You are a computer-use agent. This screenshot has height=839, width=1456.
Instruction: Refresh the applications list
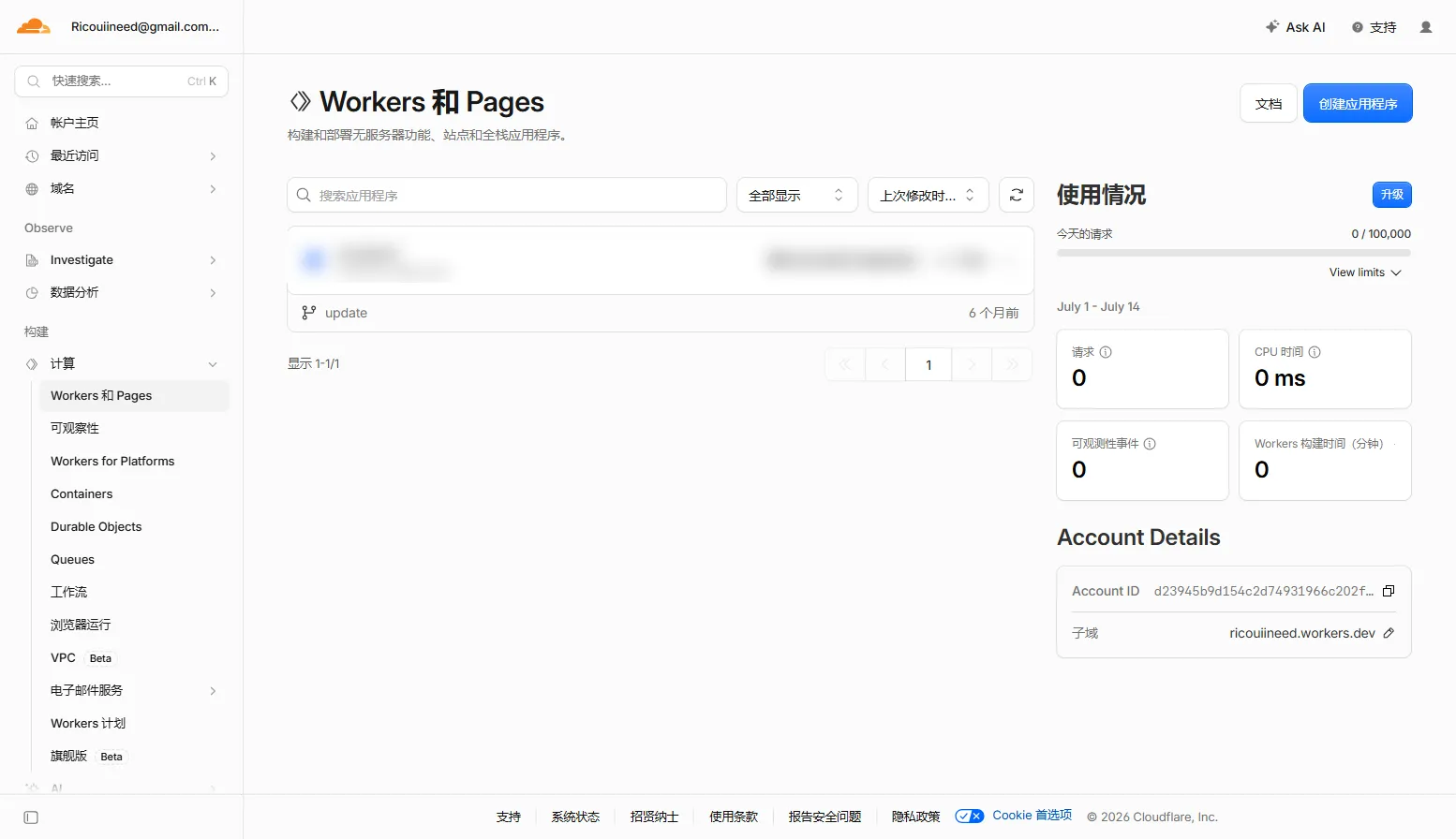click(x=1017, y=195)
